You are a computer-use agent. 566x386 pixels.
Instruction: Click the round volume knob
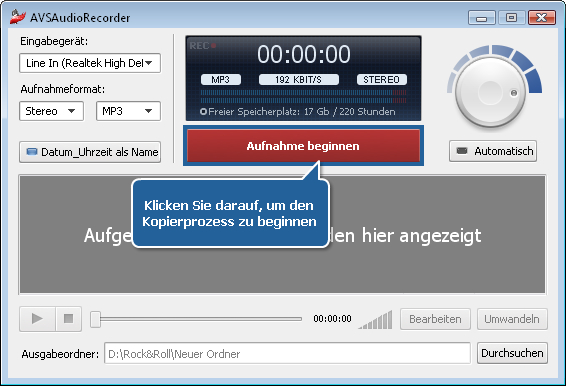pos(491,92)
